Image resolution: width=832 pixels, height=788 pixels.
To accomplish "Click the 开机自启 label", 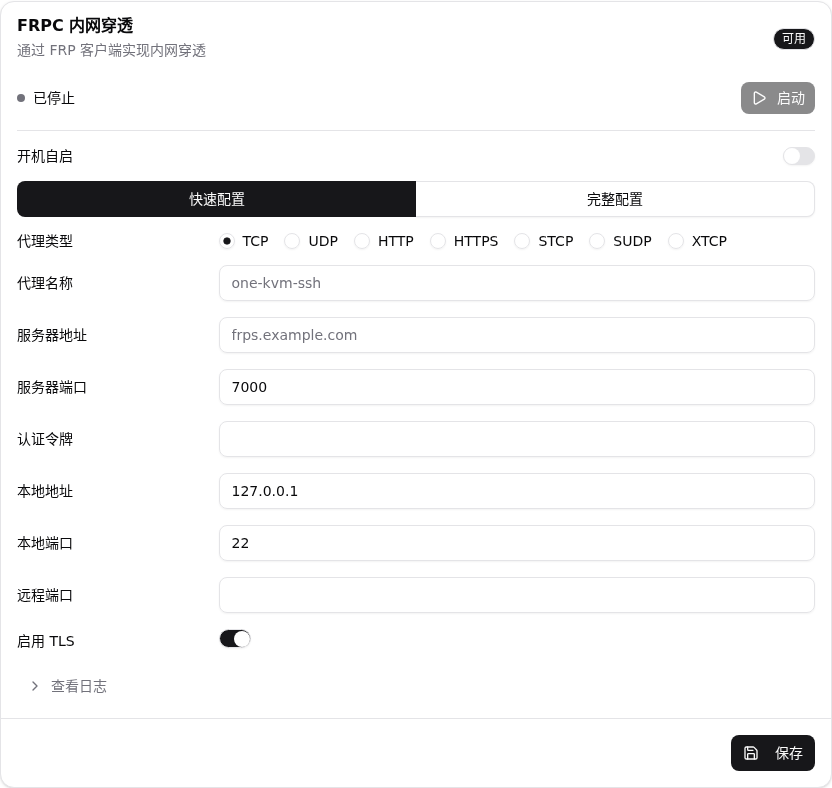I will (45, 156).
